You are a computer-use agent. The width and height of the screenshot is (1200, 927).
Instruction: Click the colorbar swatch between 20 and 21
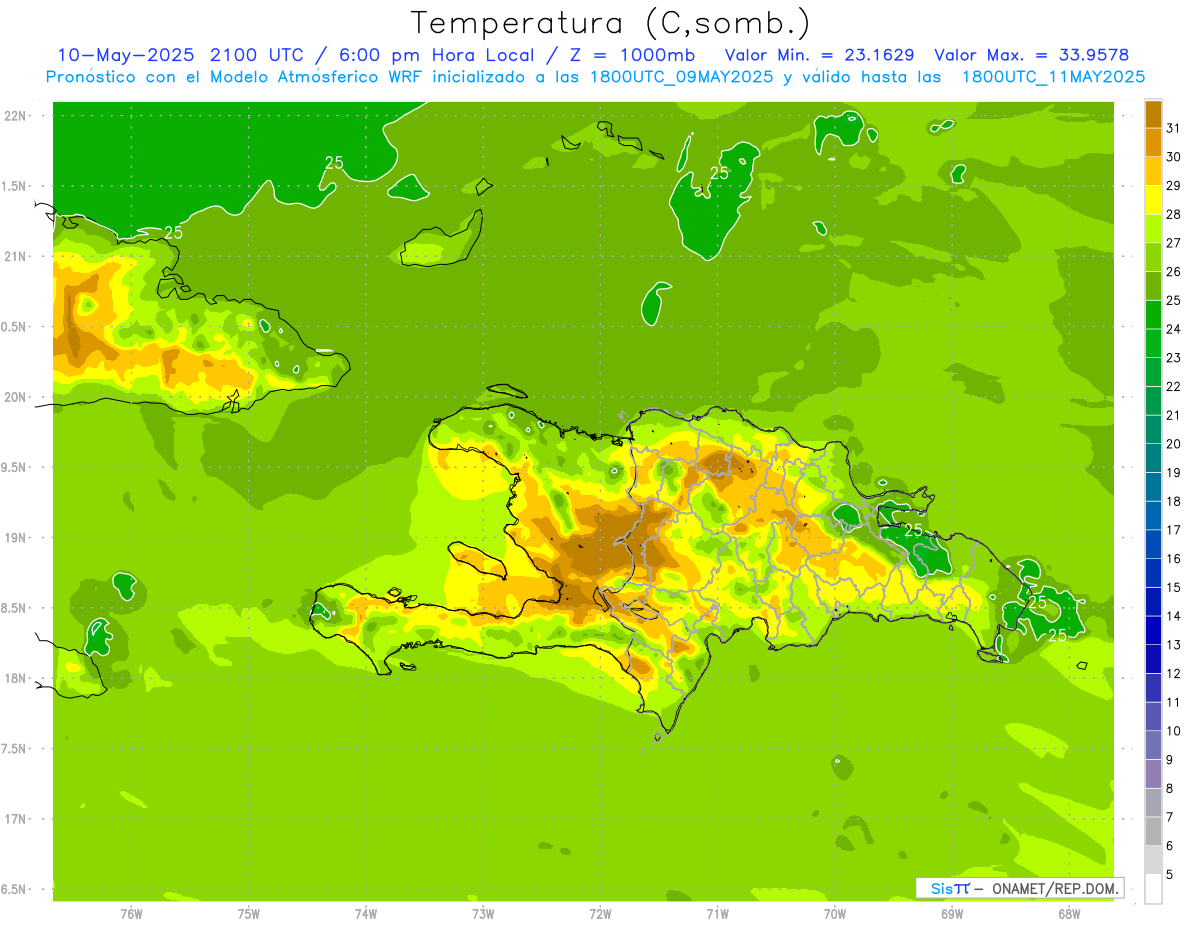(1153, 429)
